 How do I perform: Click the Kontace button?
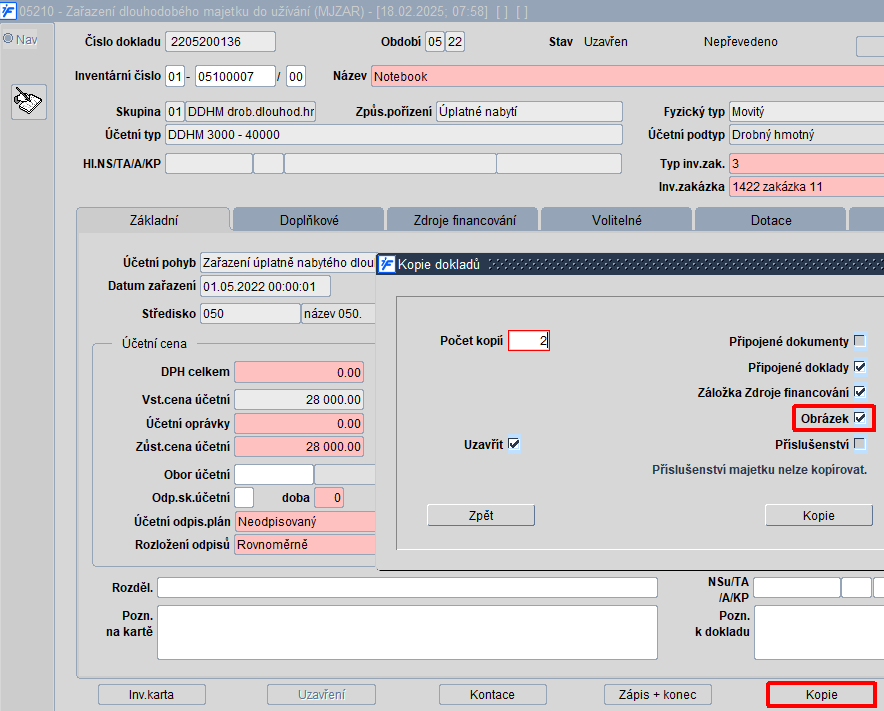(492, 695)
